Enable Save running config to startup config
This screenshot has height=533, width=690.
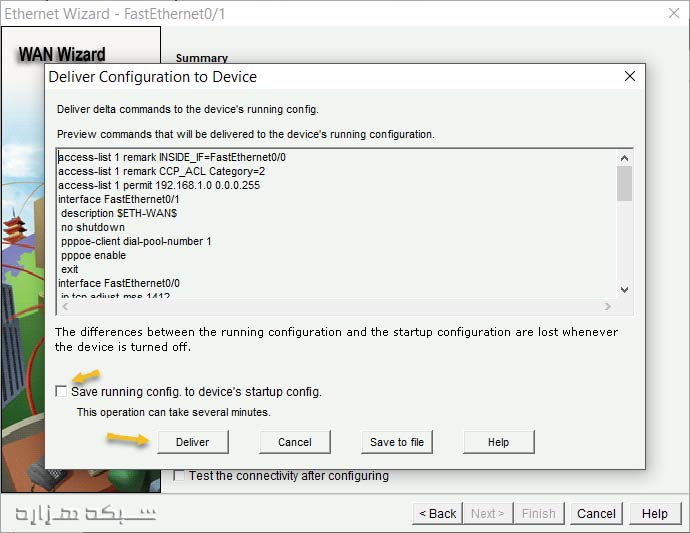click(x=61, y=391)
